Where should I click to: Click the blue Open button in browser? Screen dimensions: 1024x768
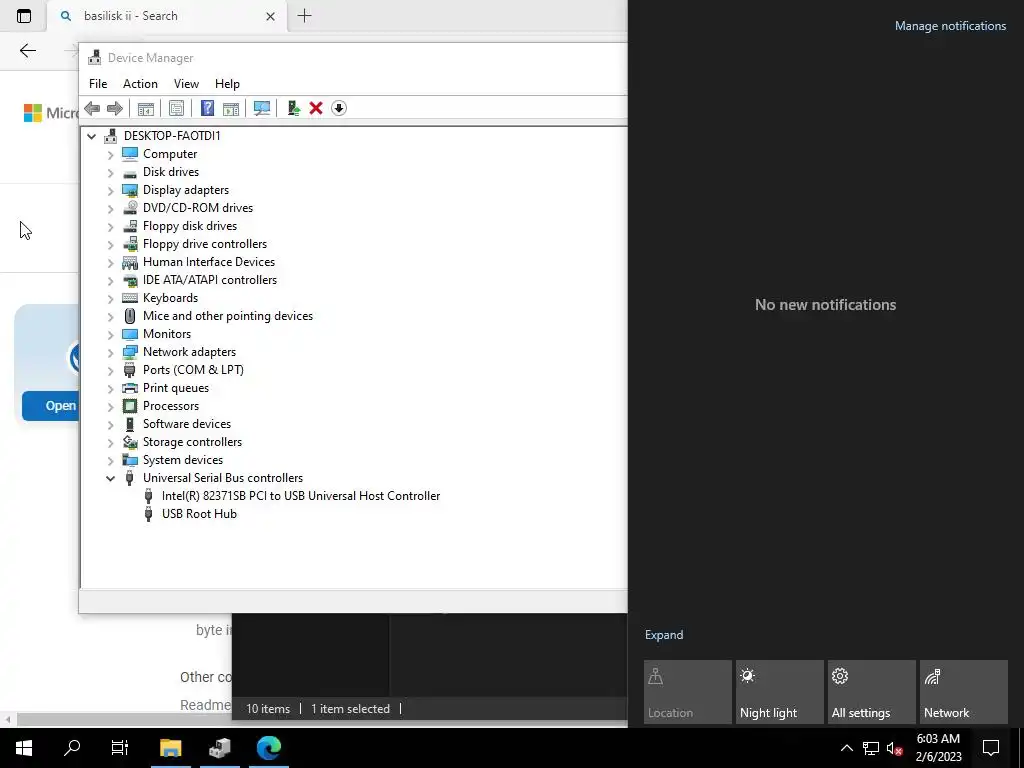[50, 406]
